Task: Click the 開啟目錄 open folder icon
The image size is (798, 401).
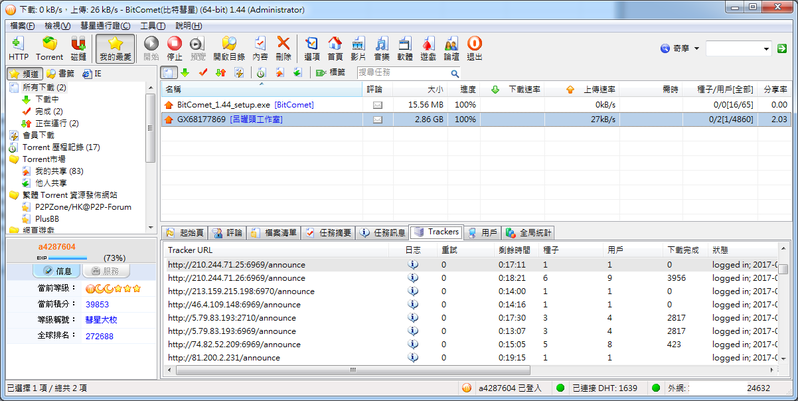Action: point(229,49)
